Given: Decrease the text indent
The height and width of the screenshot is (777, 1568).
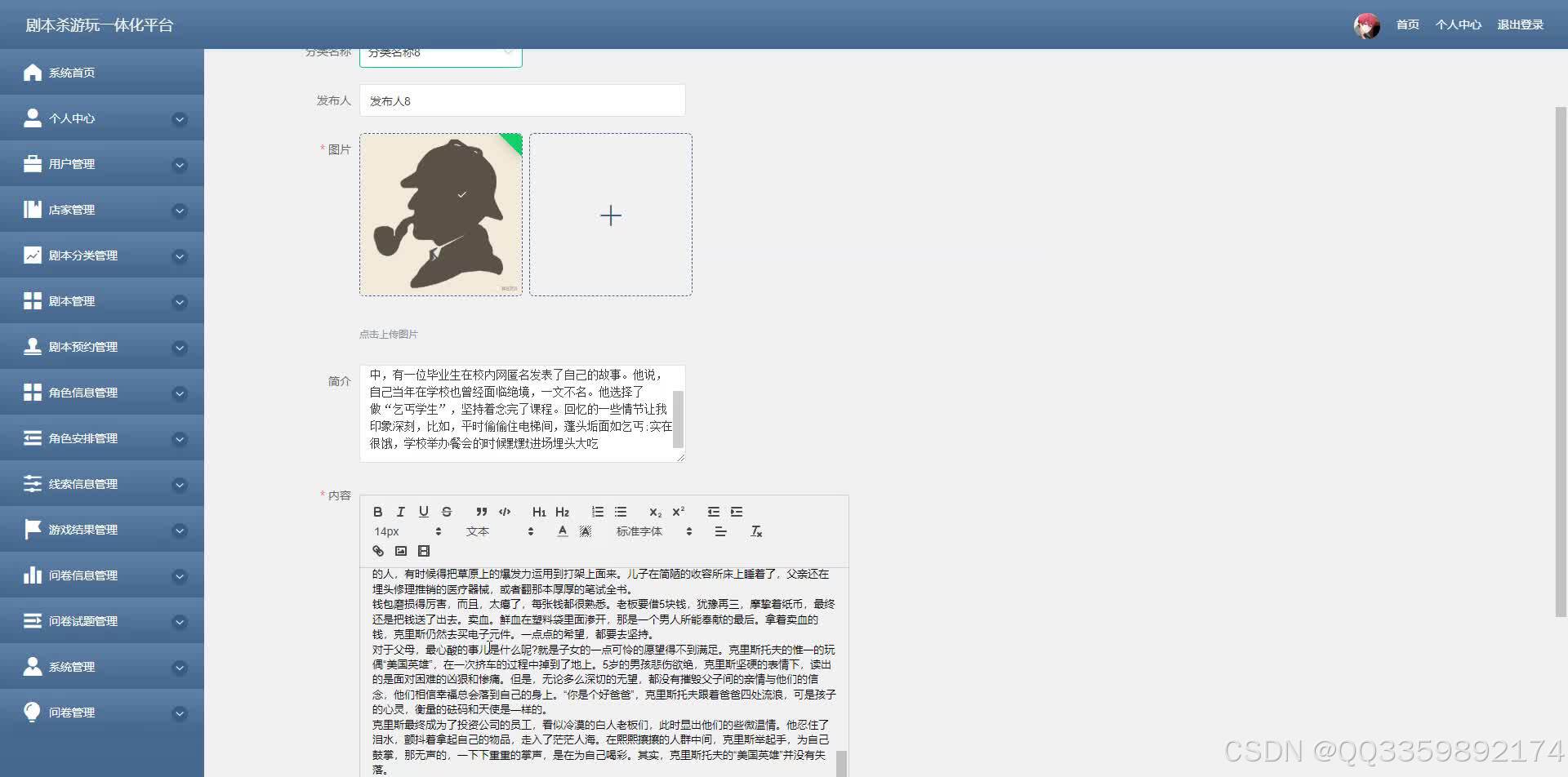Looking at the screenshot, I should point(714,512).
